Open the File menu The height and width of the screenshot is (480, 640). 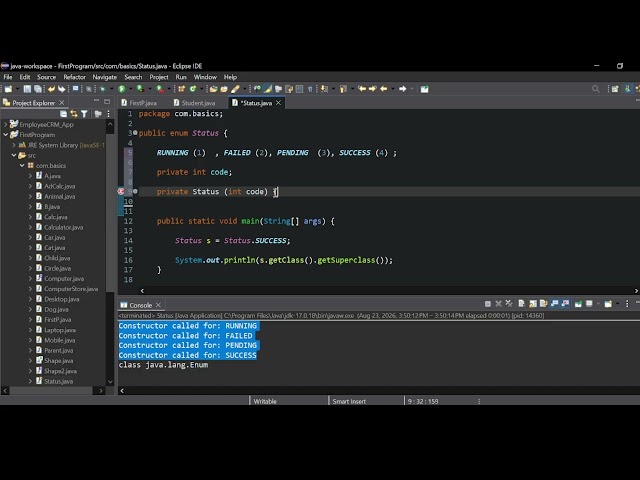click(x=8, y=77)
